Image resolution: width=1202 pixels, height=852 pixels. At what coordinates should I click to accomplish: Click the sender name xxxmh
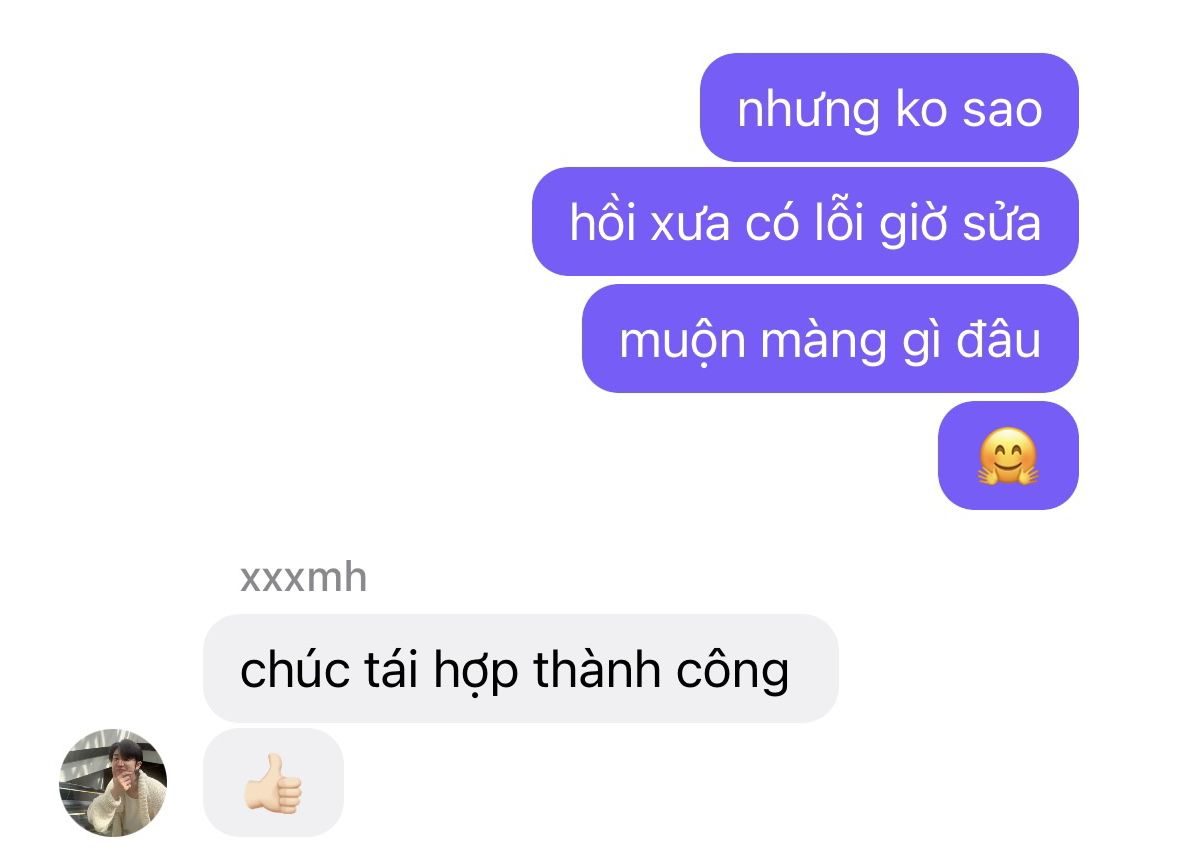(x=304, y=578)
